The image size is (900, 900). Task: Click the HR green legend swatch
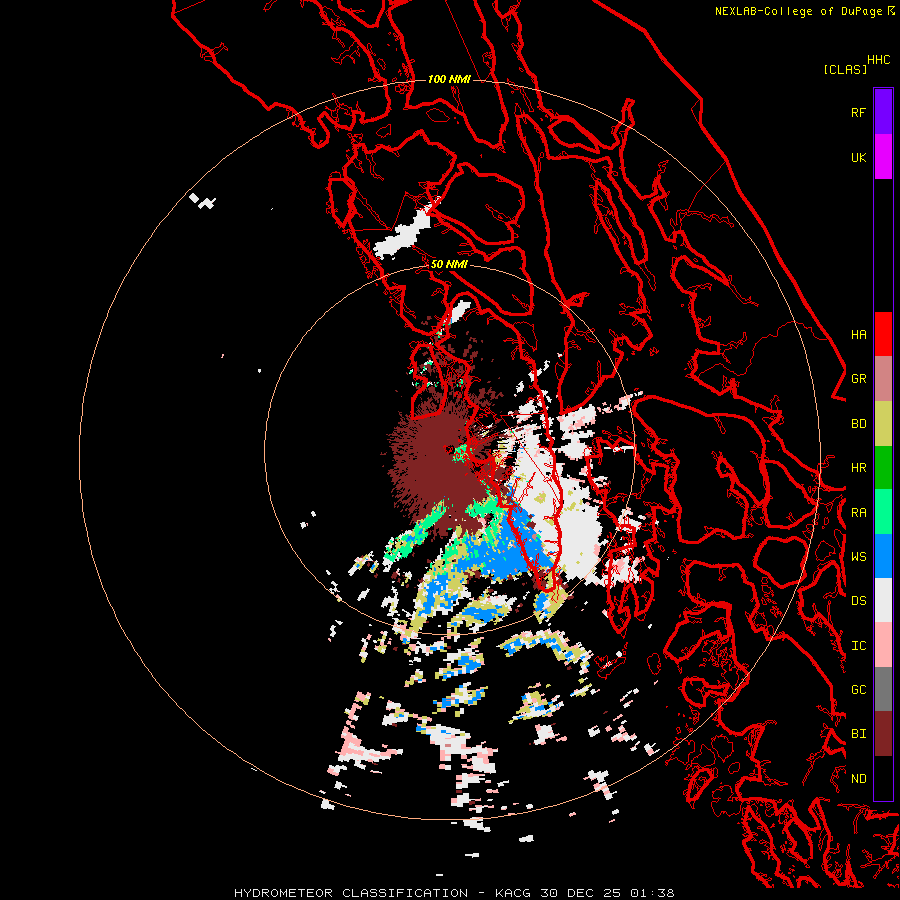click(x=883, y=468)
